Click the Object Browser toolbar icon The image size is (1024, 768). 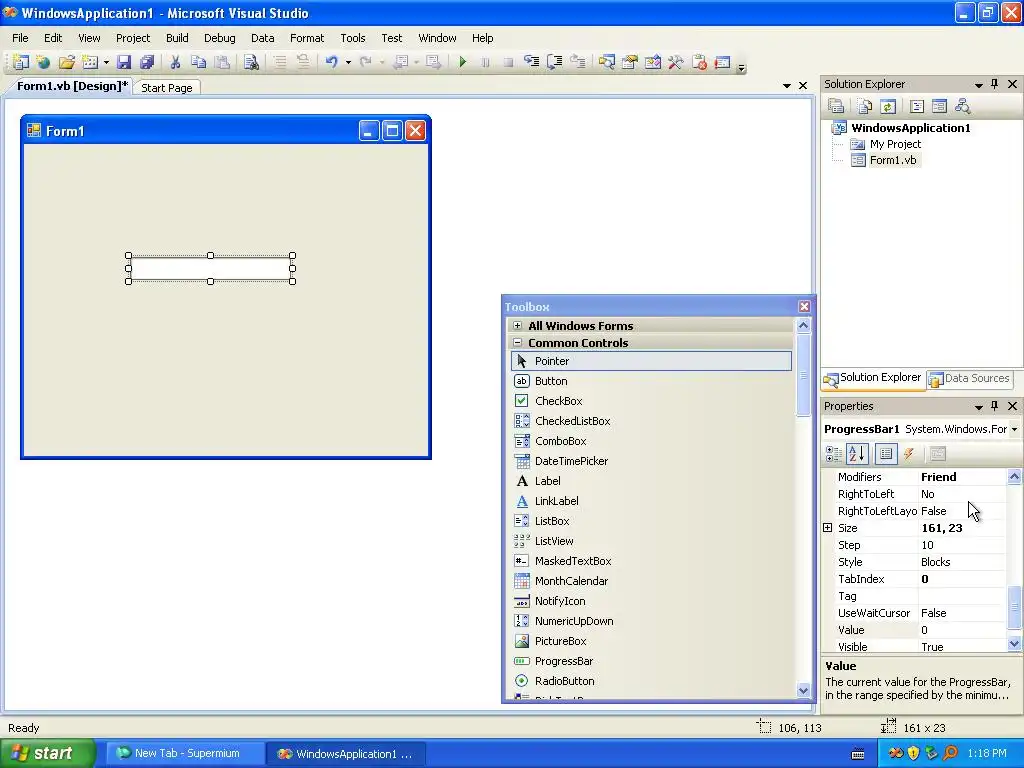(652, 62)
